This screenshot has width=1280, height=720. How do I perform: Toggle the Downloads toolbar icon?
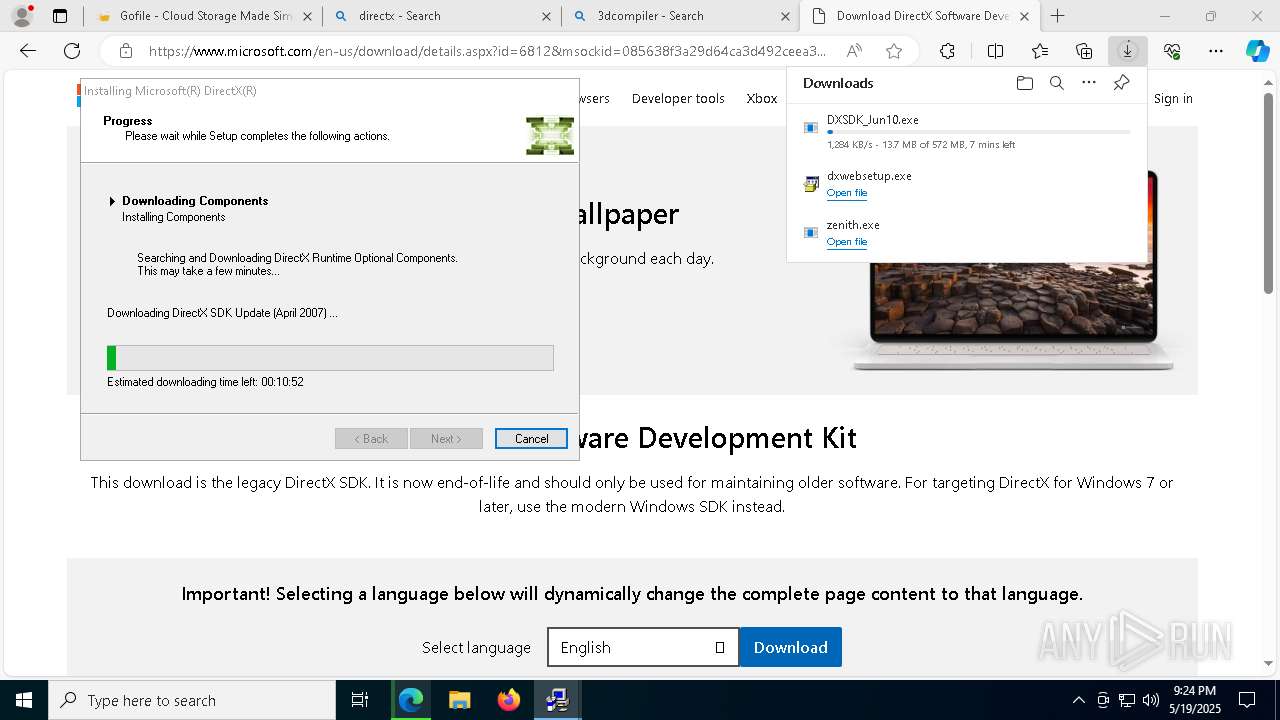point(1127,51)
